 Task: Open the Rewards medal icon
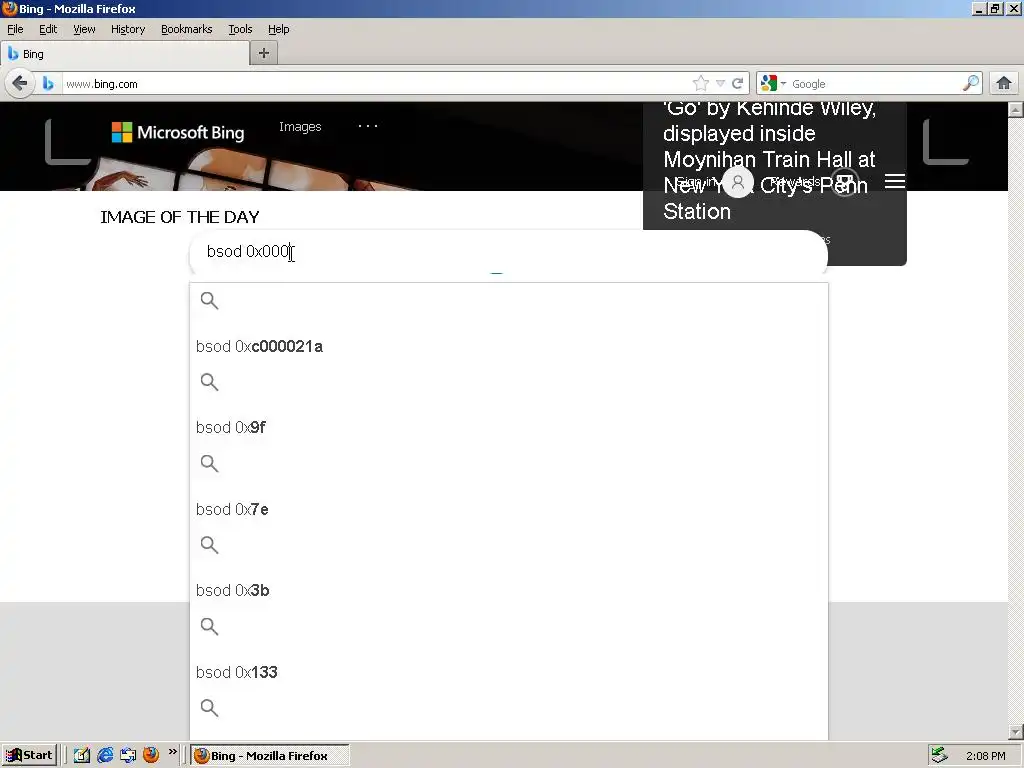point(844,182)
